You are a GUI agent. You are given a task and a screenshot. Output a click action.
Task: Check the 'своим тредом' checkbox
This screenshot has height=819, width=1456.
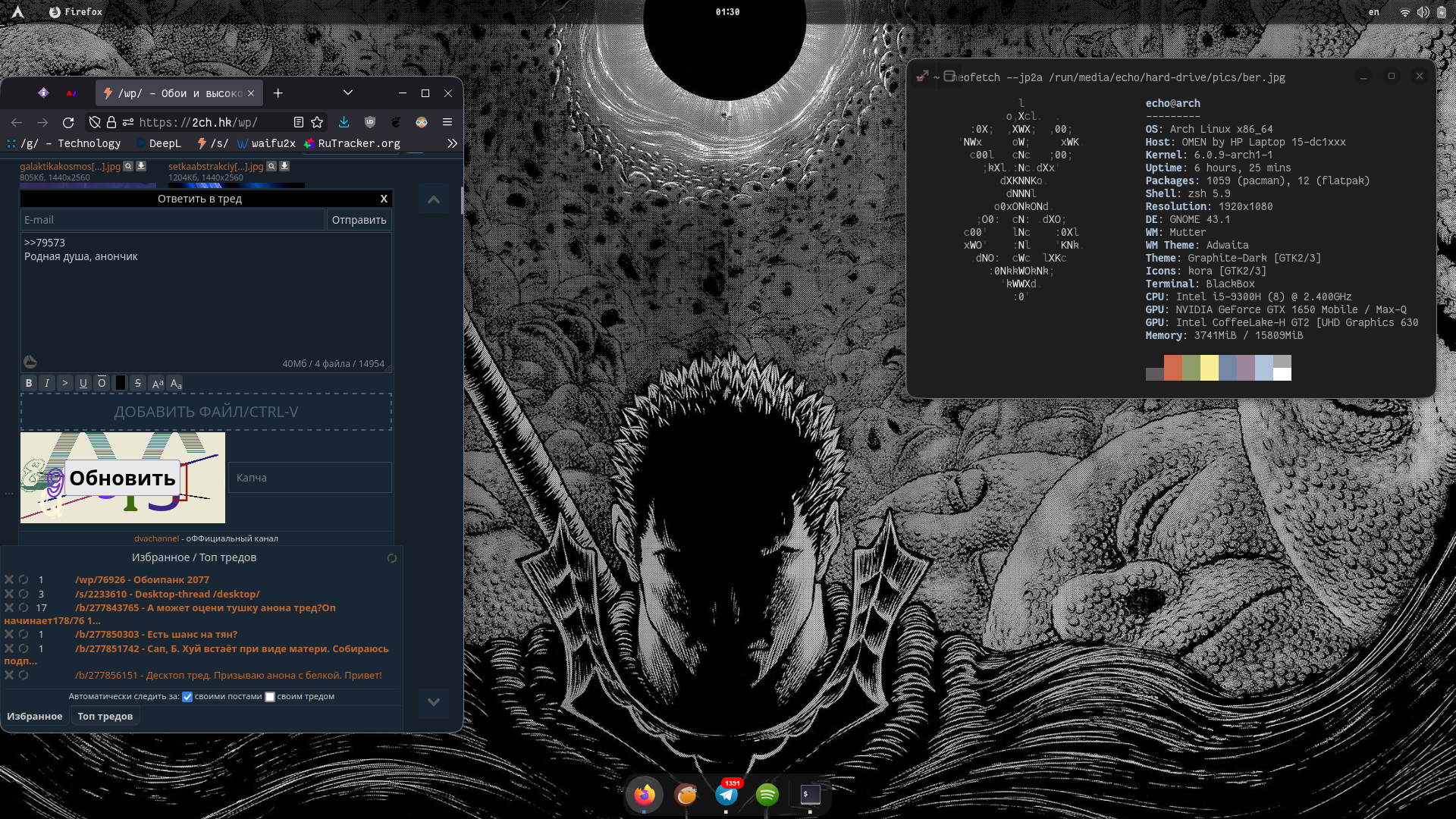(270, 697)
